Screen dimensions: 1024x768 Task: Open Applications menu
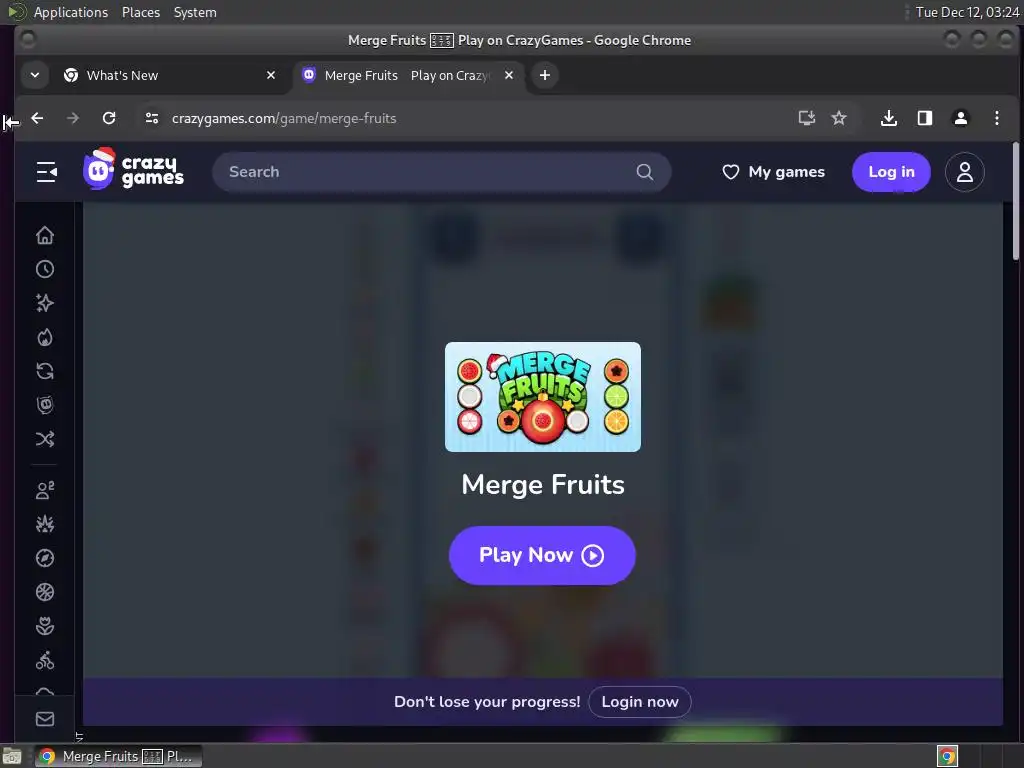click(71, 12)
